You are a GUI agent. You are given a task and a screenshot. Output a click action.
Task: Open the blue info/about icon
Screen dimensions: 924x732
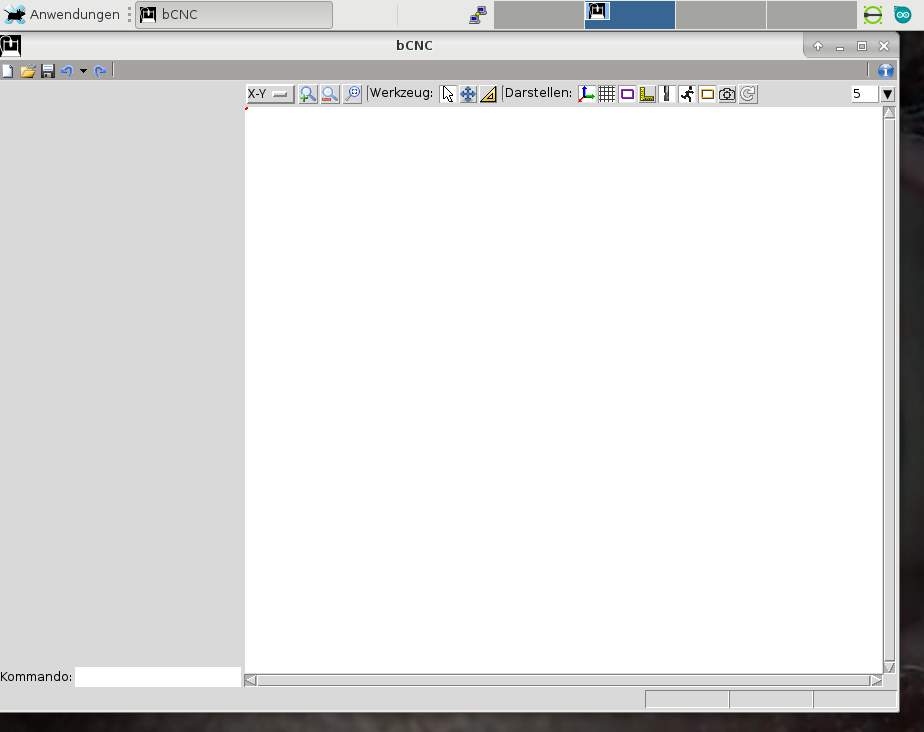(x=885, y=71)
